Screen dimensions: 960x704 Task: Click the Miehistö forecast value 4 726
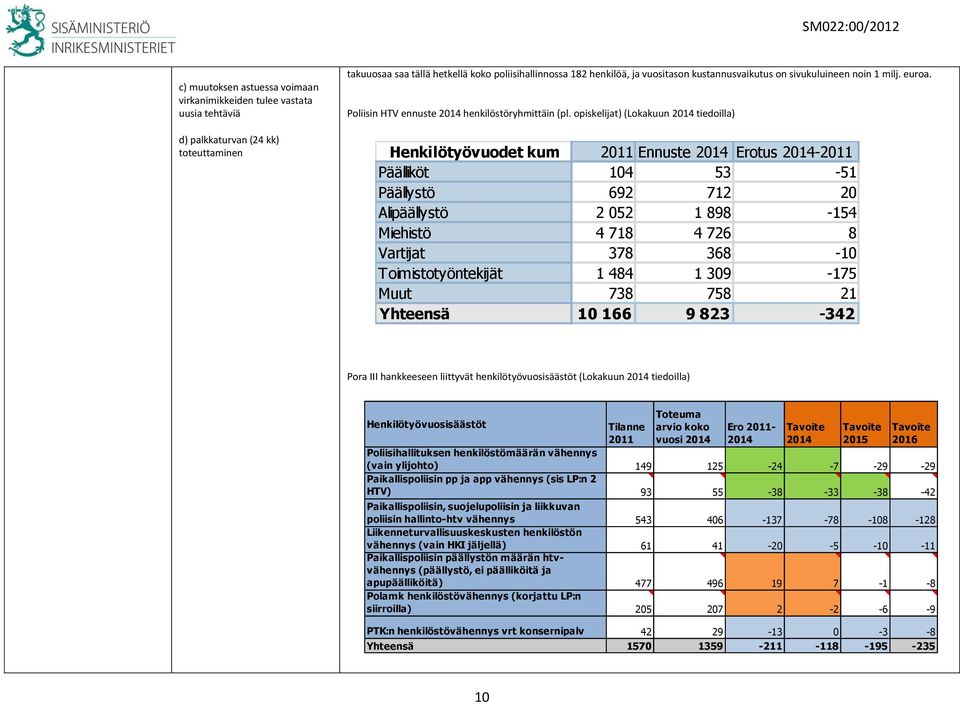(x=712, y=233)
